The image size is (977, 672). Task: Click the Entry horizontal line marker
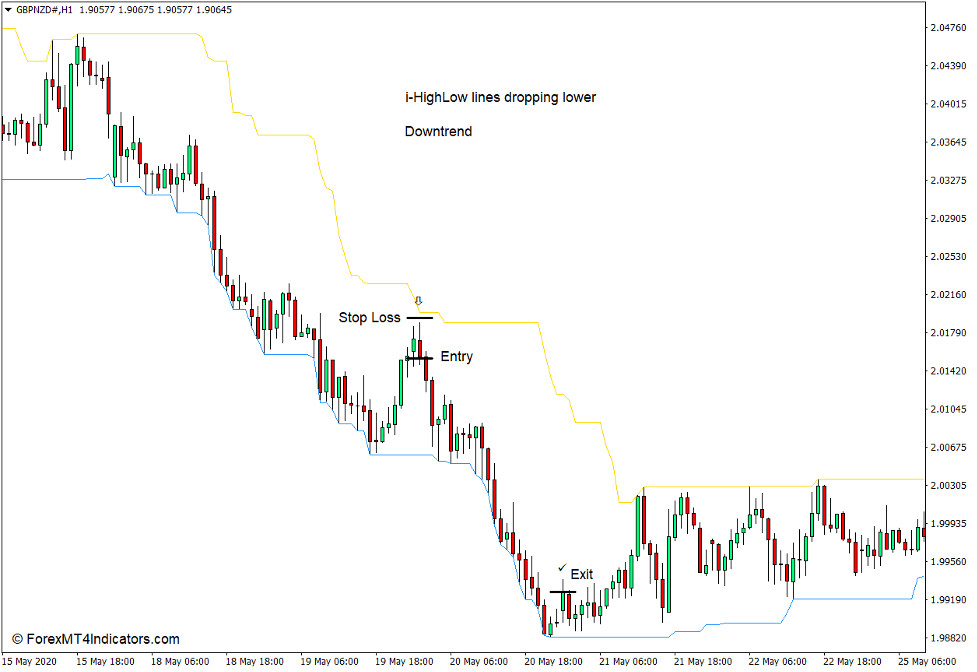tap(418, 356)
